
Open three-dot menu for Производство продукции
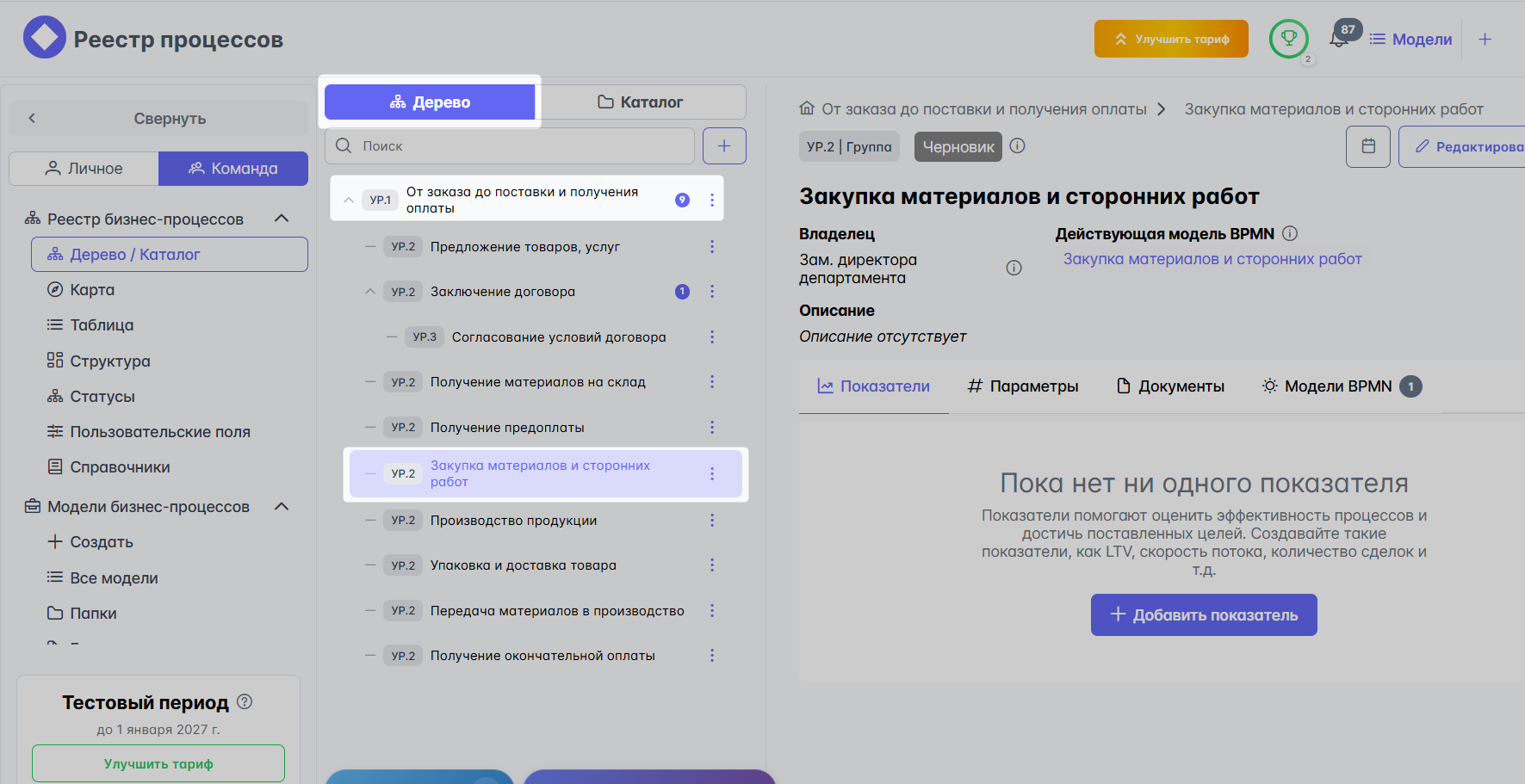click(711, 520)
